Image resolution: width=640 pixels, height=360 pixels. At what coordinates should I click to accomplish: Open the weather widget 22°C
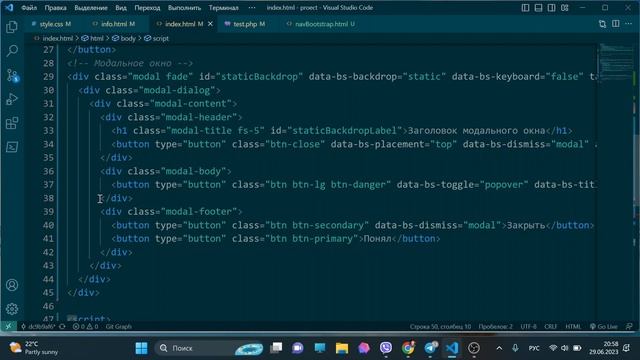(x=33, y=348)
